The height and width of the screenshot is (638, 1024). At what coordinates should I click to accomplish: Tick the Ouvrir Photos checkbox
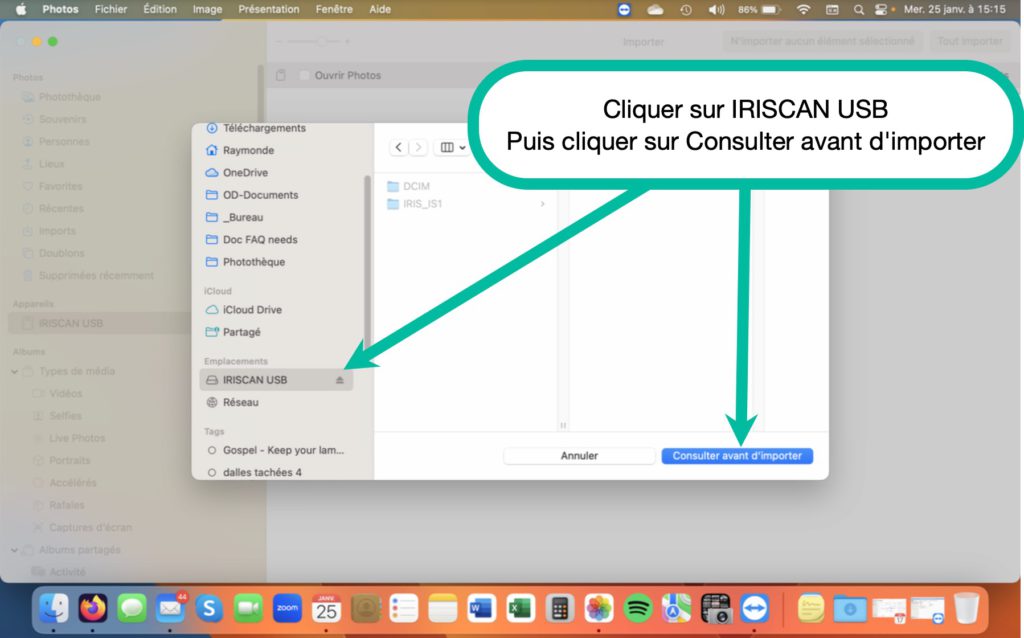304,76
